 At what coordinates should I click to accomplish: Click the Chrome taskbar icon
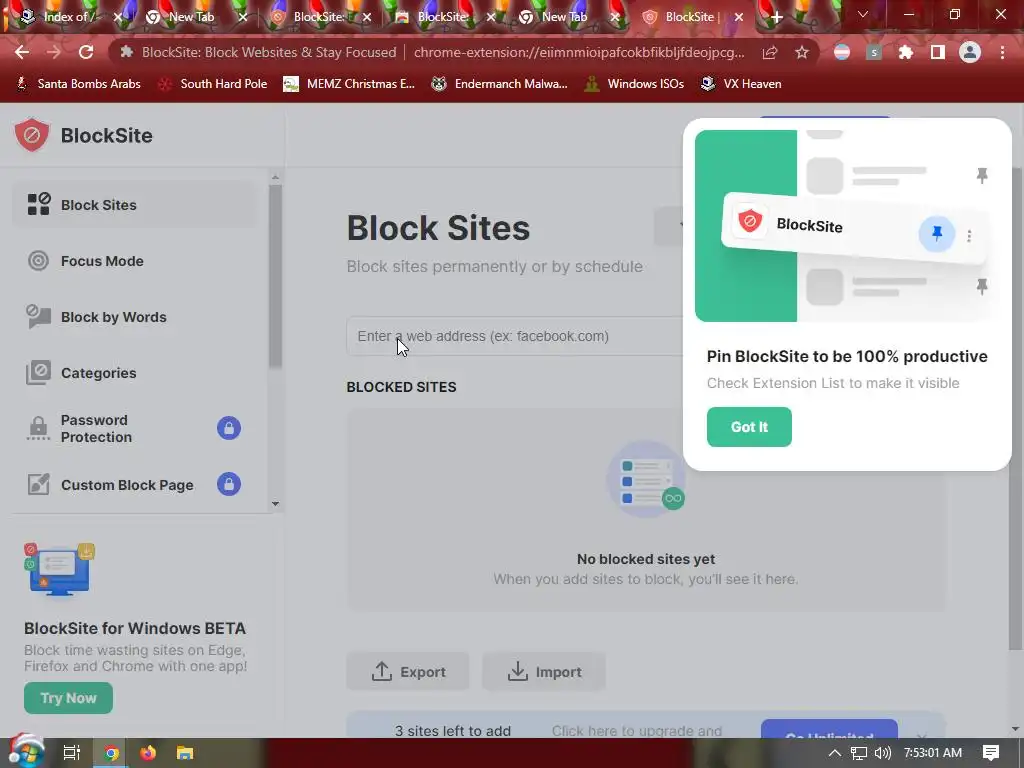(x=111, y=753)
